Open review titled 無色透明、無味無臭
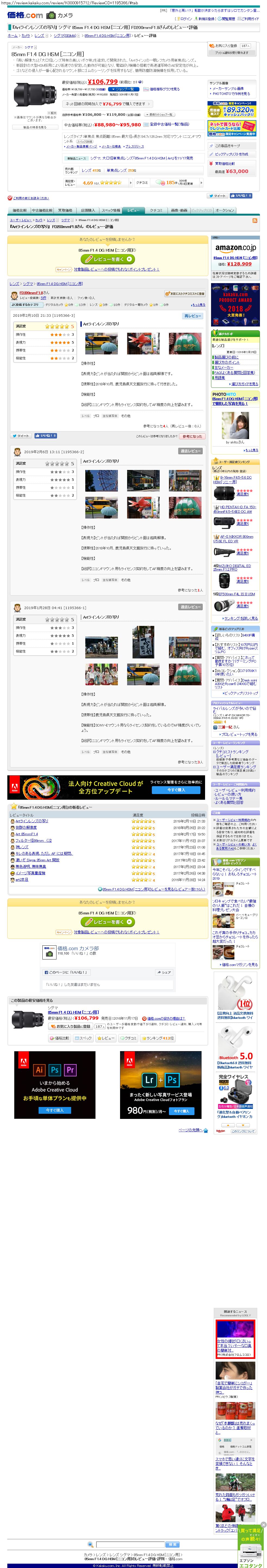 click(30, 867)
